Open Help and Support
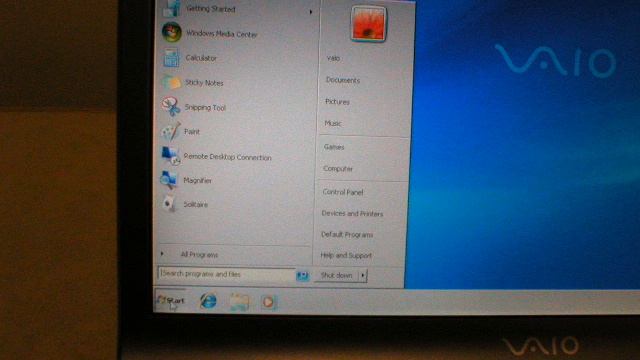The width and height of the screenshot is (640, 360). [x=346, y=256]
